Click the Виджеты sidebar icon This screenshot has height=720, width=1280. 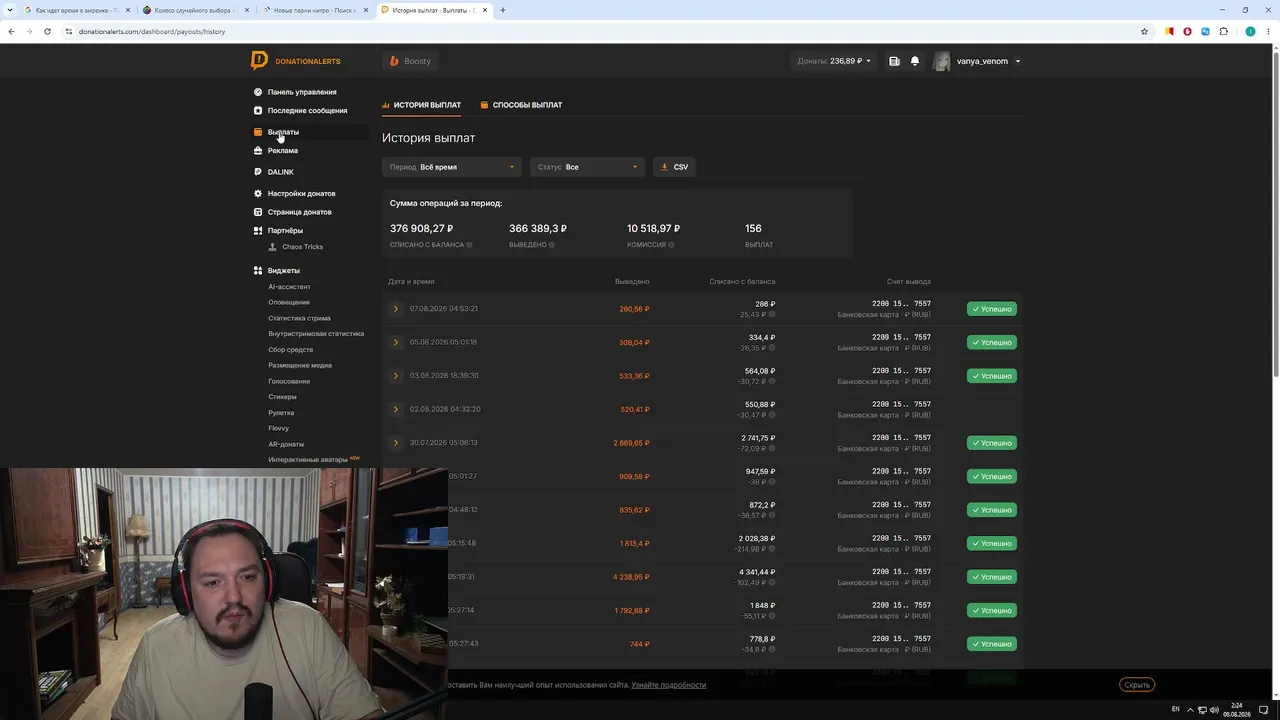pyautogui.click(x=258, y=271)
